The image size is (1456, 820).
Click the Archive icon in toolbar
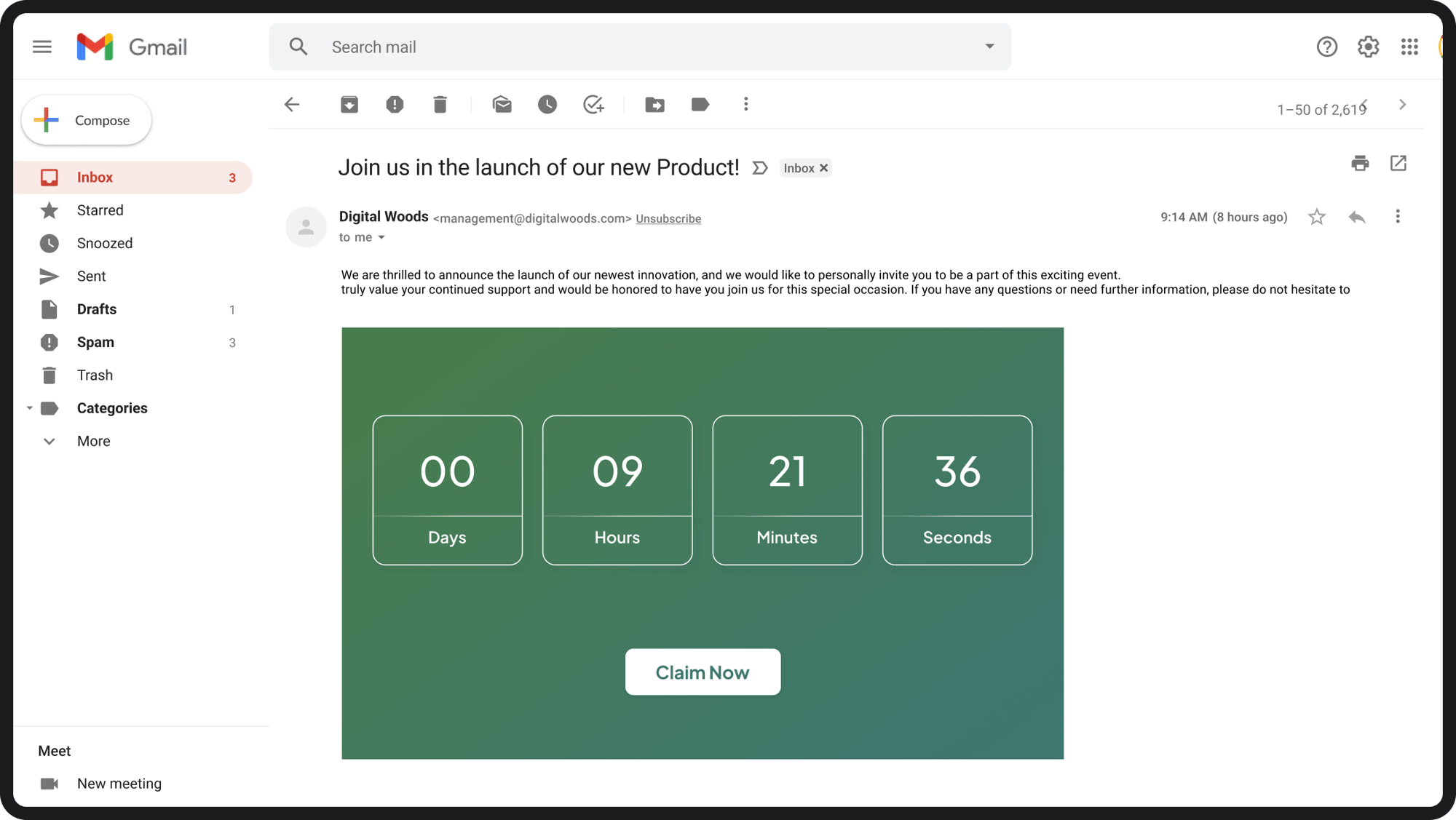pyautogui.click(x=348, y=104)
